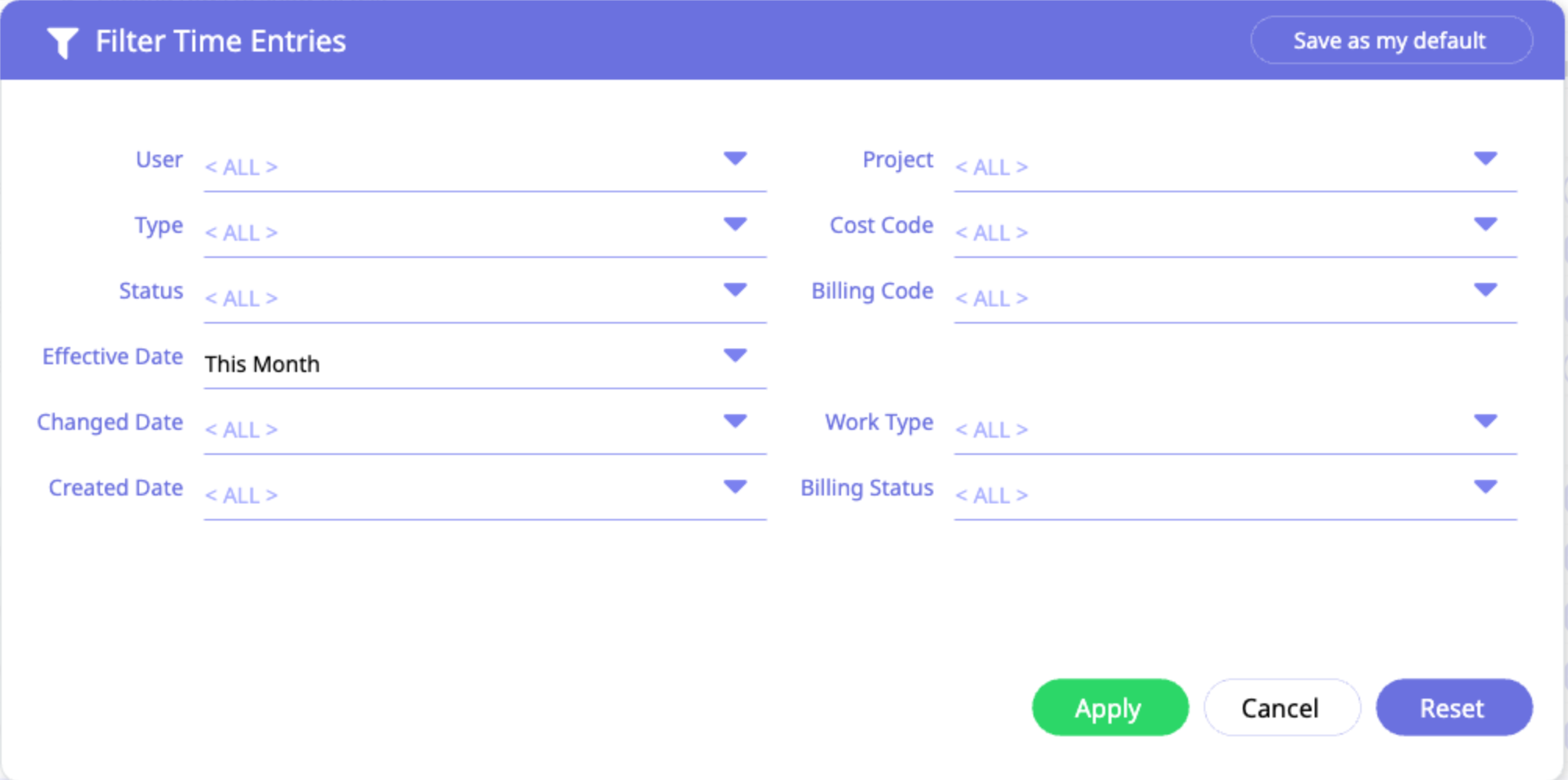
Task: Apply the time entry filters
Action: tap(1110, 708)
